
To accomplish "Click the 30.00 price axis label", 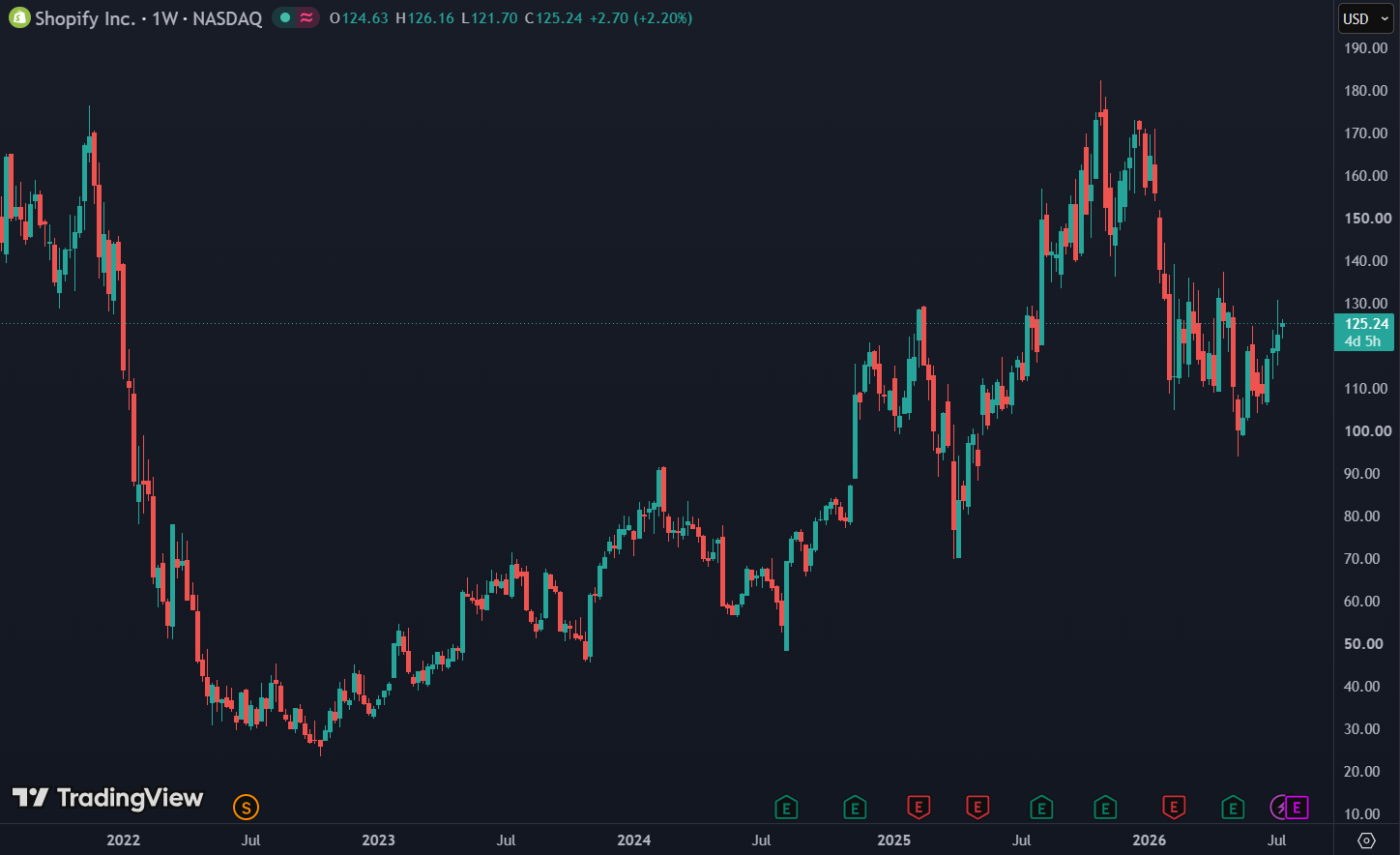I will [1362, 728].
